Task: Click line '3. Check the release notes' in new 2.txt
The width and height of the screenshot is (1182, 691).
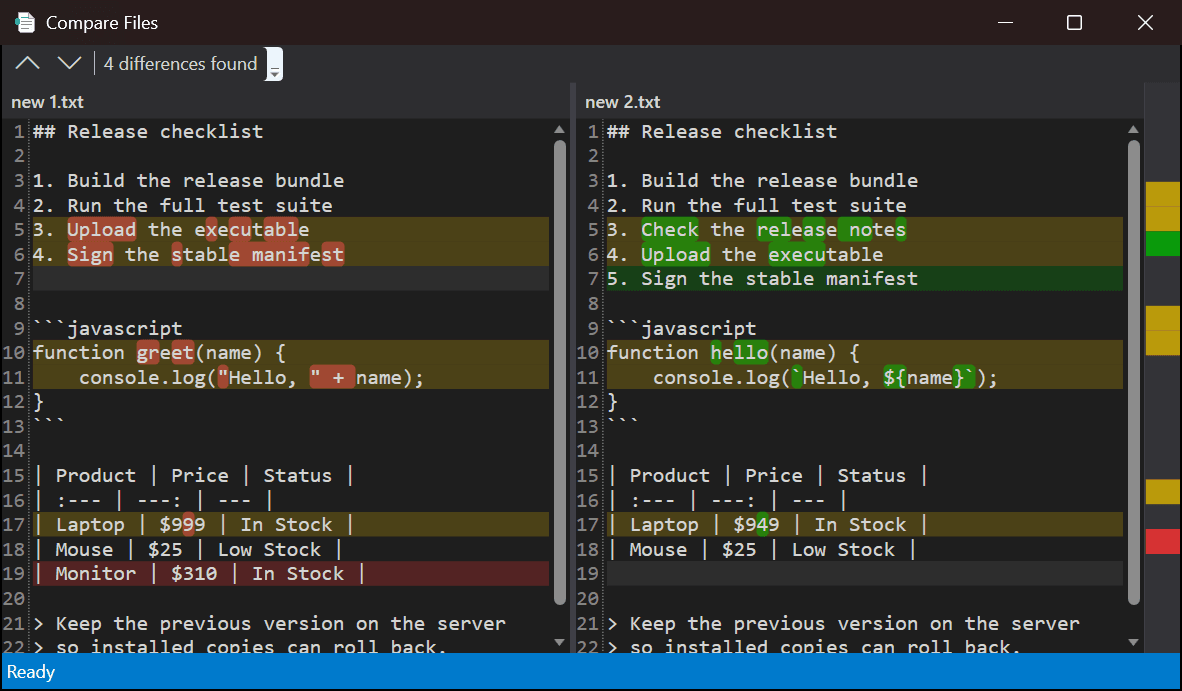Action: (x=865, y=230)
